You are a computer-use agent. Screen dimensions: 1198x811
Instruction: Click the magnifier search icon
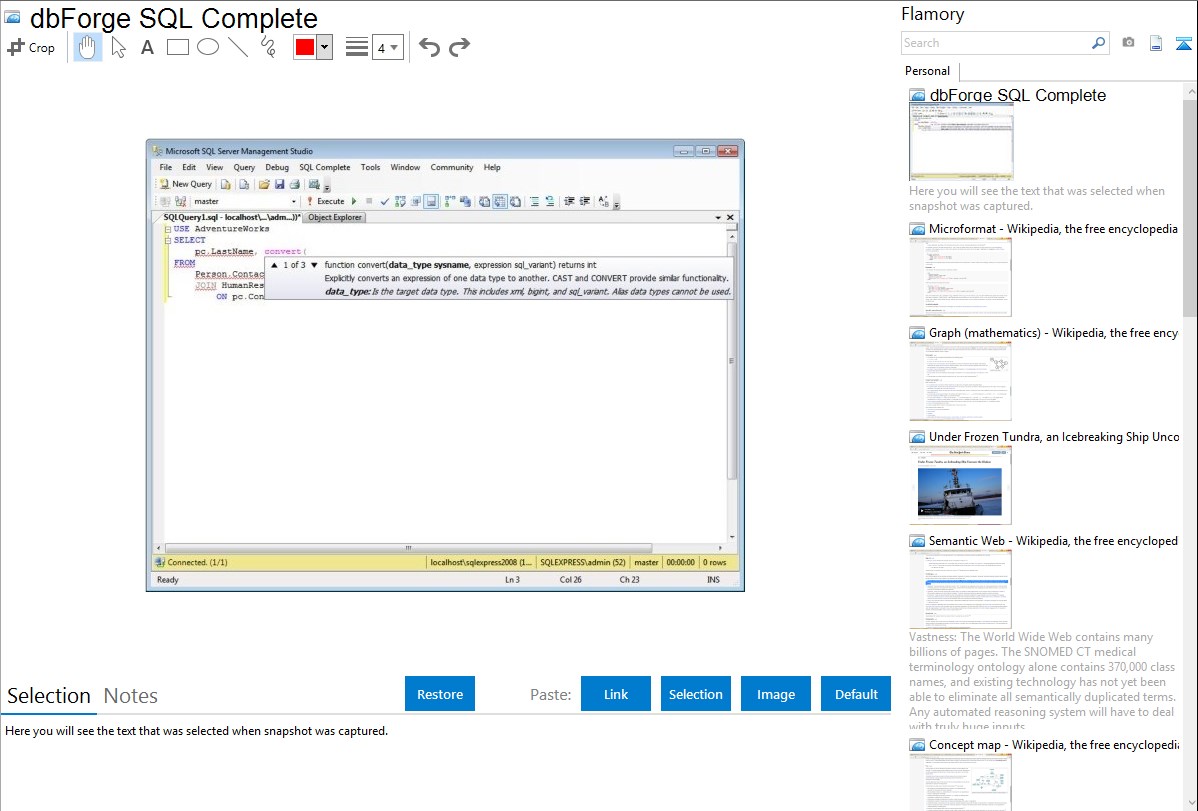click(x=1098, y=43)
